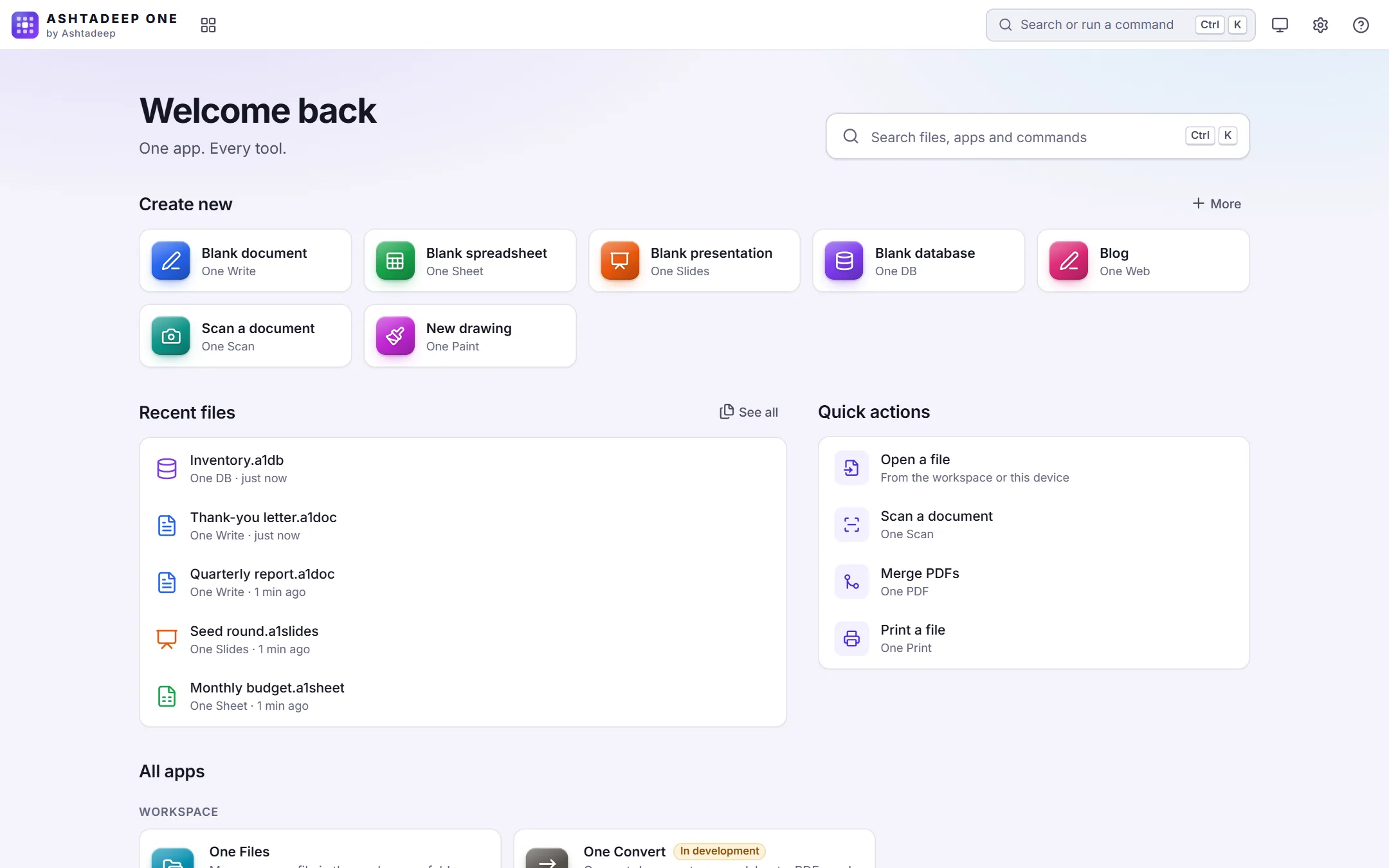Click the Blog One Web icon
The image size is (1389, 868).
coord(1069,261)
